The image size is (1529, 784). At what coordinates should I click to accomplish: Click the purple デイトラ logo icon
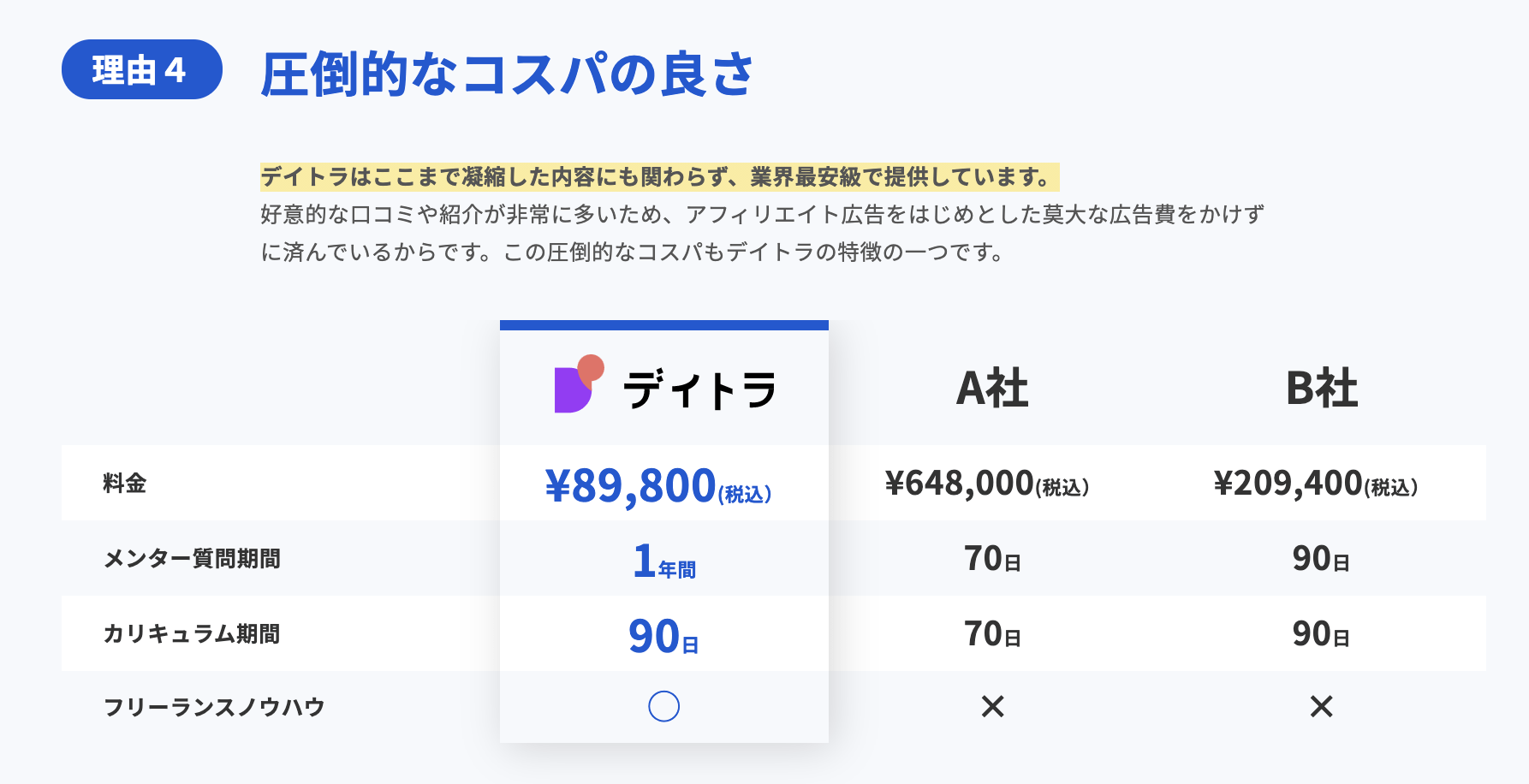(x=578, y=385)
